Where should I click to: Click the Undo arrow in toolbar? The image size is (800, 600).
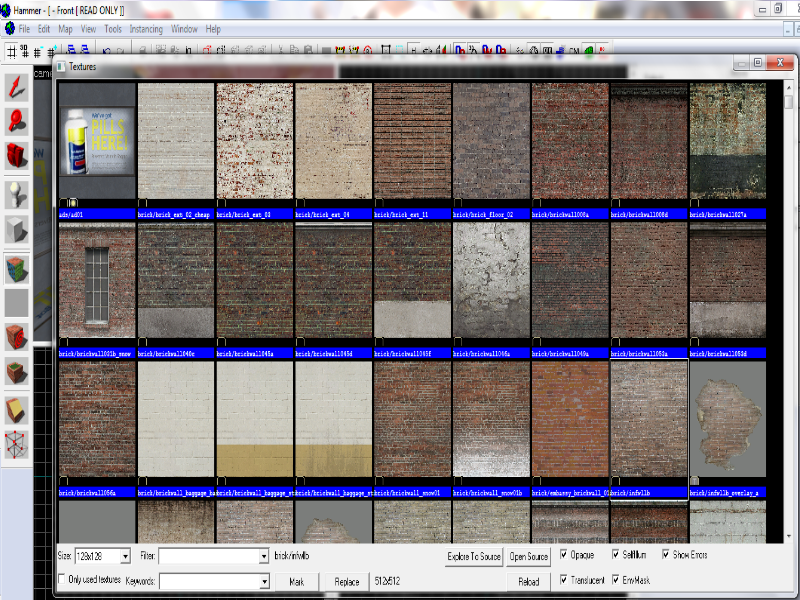[107, 51]
